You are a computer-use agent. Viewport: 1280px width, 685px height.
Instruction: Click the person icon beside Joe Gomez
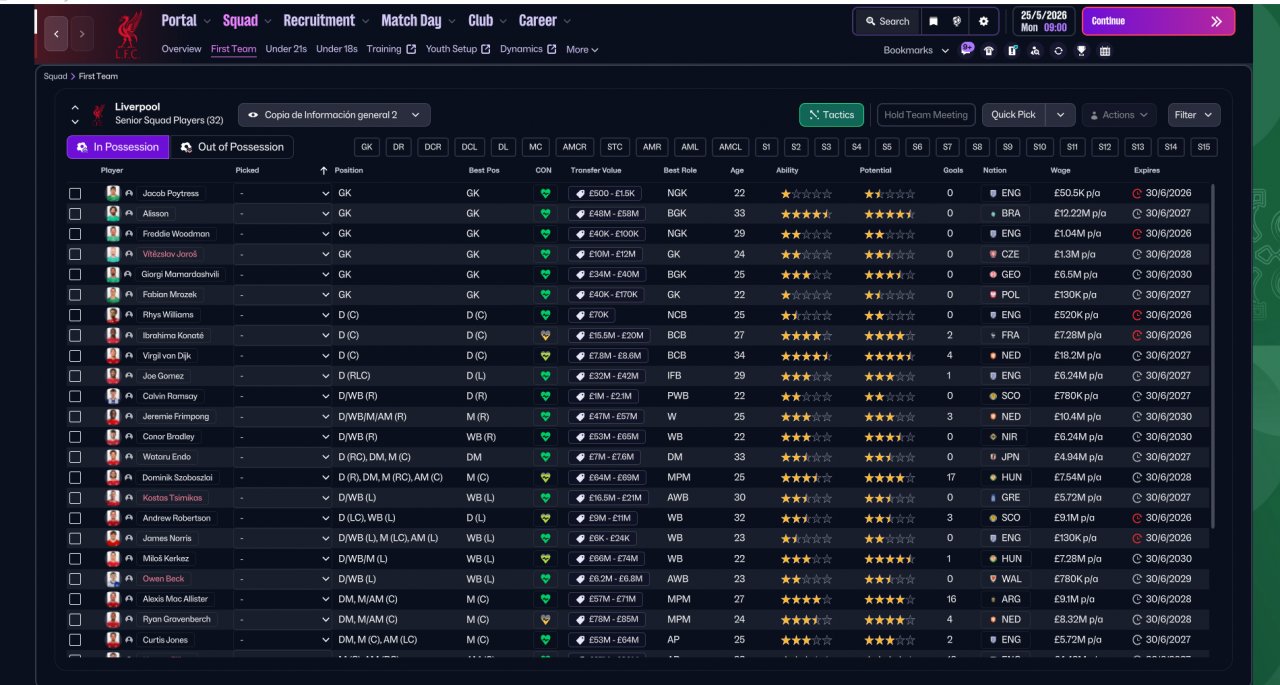point(129,376)
